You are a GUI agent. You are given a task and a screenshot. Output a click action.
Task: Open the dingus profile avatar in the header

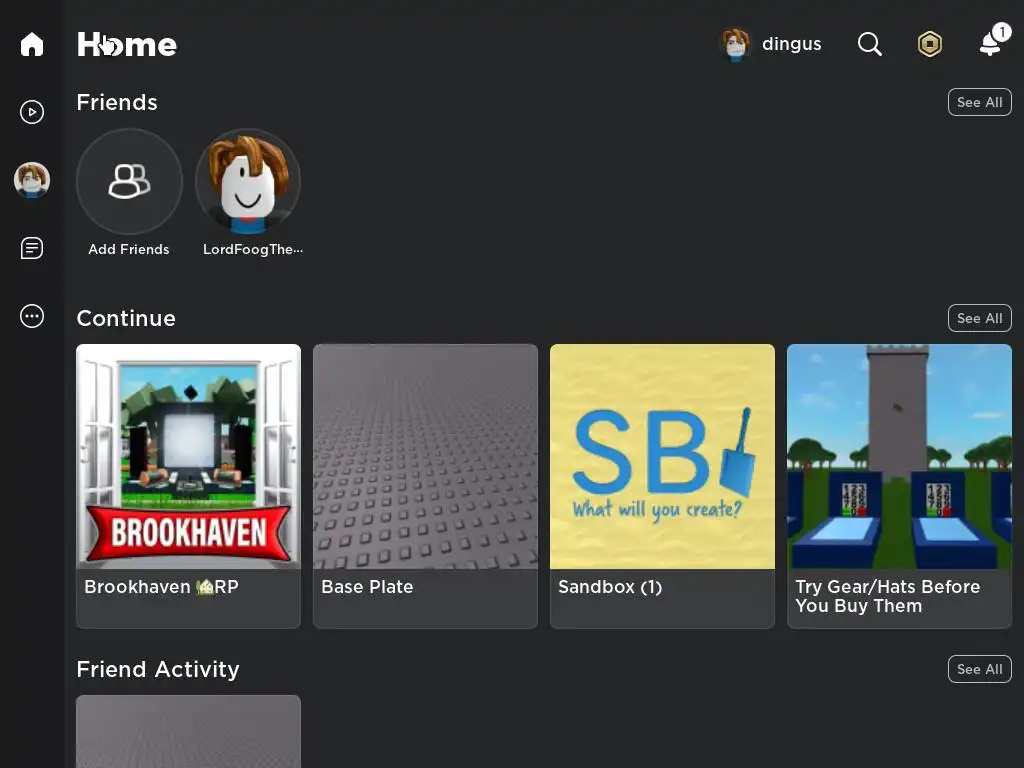point(736,44)
